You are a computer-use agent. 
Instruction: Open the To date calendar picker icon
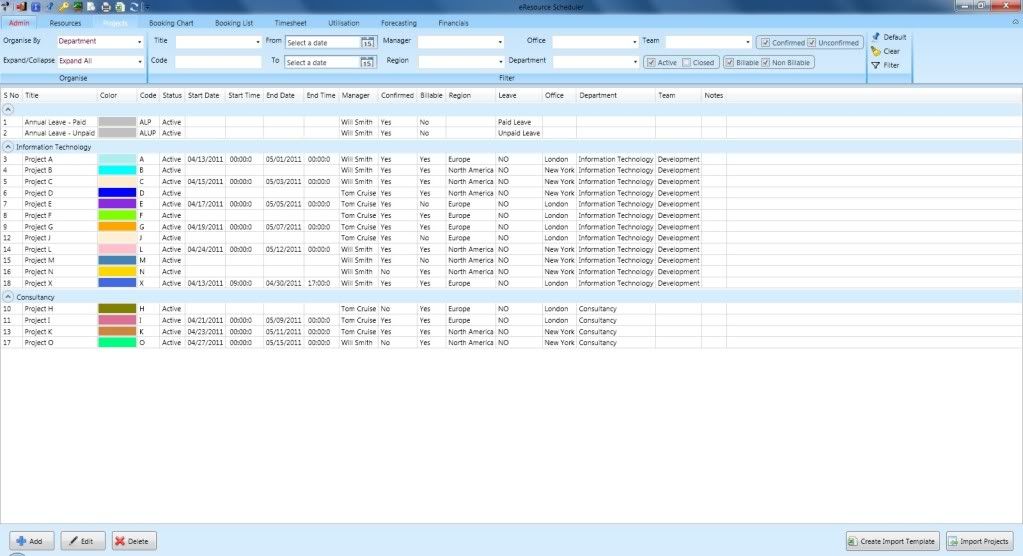point(367,63)
